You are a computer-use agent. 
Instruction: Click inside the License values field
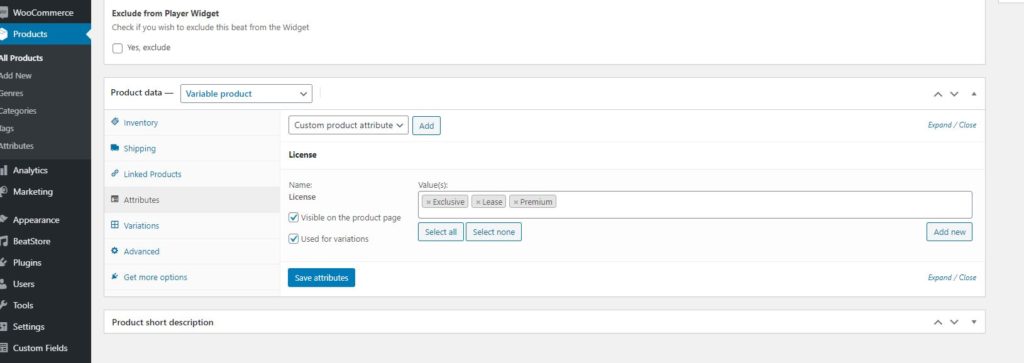(695, 205)
